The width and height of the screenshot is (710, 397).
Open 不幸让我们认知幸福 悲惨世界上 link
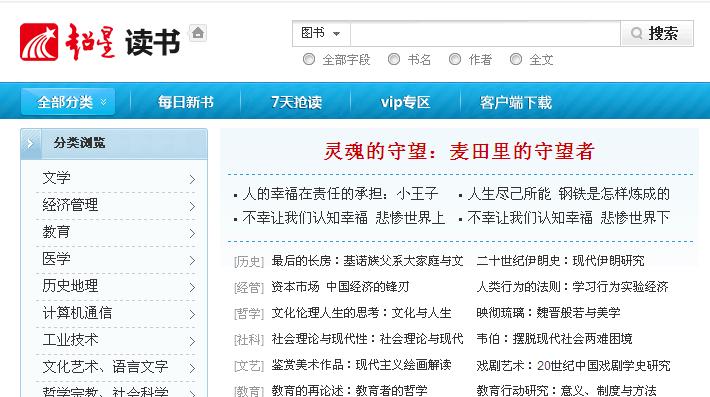click(x=343, y=218)
